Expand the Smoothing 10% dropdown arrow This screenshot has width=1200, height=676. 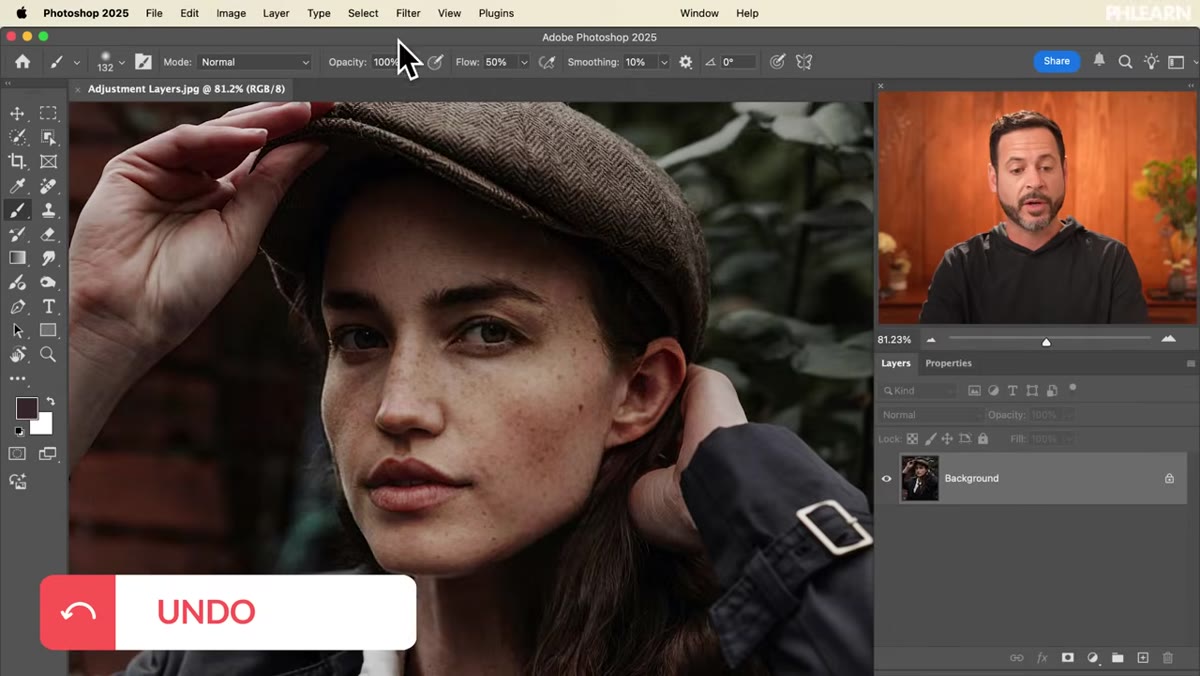click(x=663, y=62)
